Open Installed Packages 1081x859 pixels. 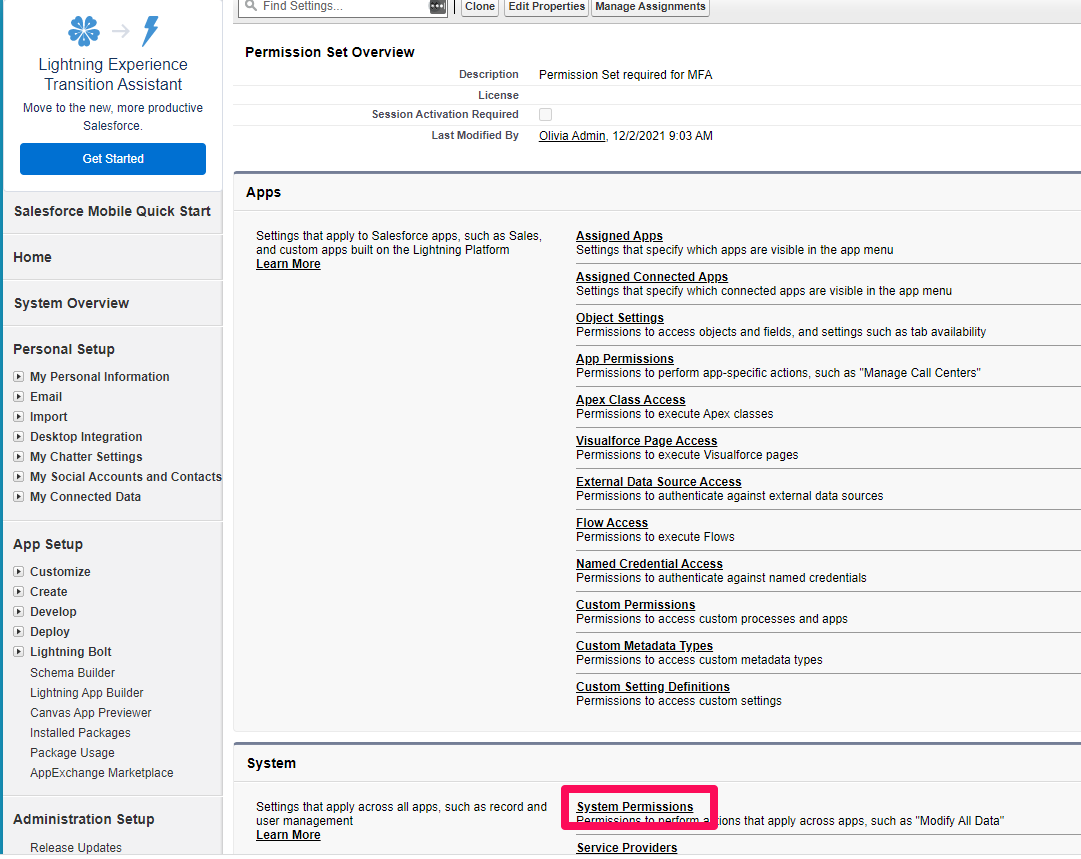(80, 733)
